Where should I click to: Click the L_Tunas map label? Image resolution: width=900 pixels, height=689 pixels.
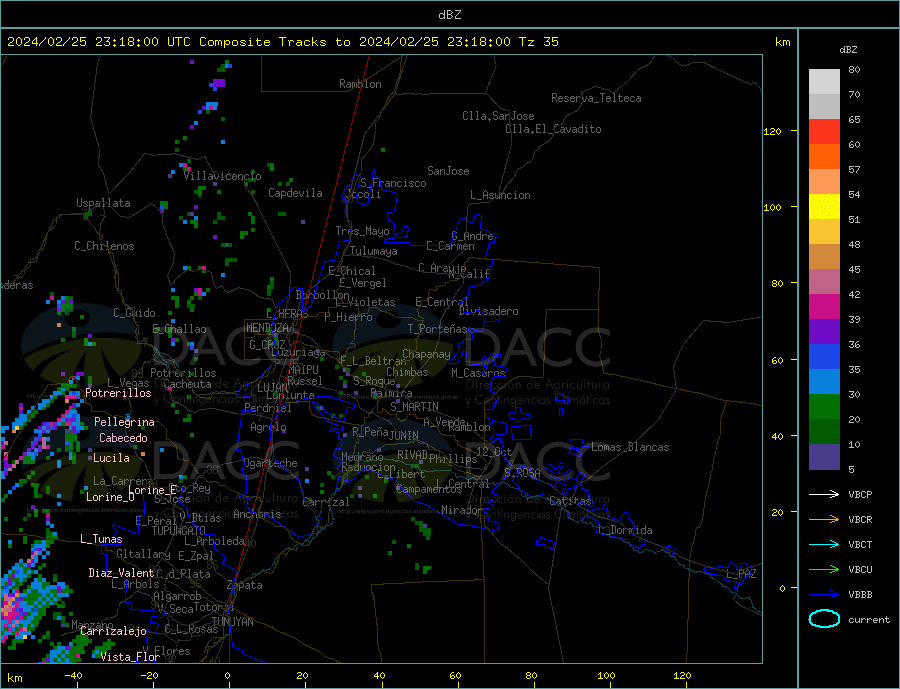tap(101, 539)
